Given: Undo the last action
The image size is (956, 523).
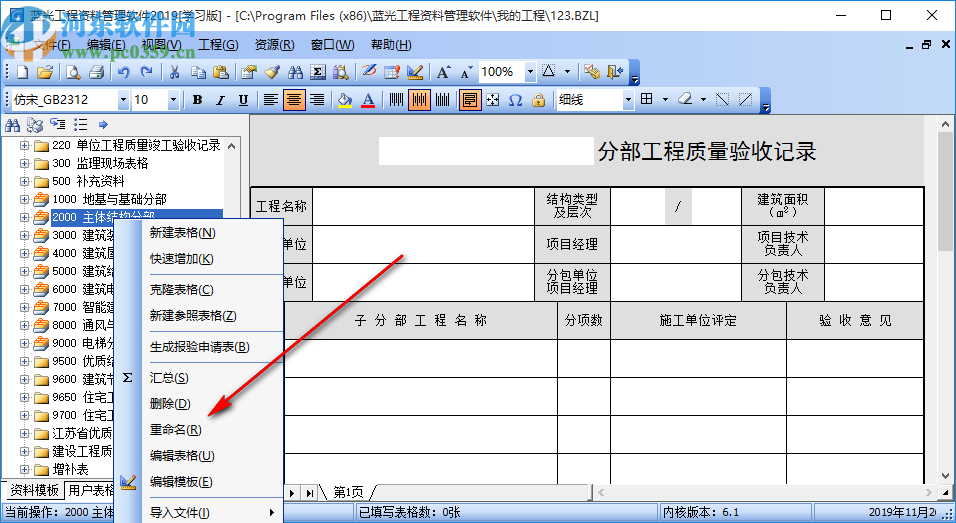Looking at the screenshot, I should pos(124,72).
